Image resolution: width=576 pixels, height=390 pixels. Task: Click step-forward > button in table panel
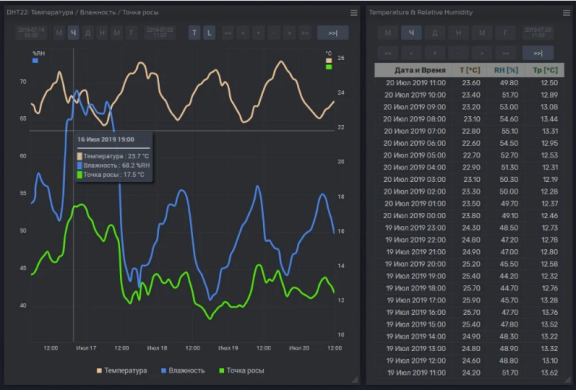tap(482, 53)
